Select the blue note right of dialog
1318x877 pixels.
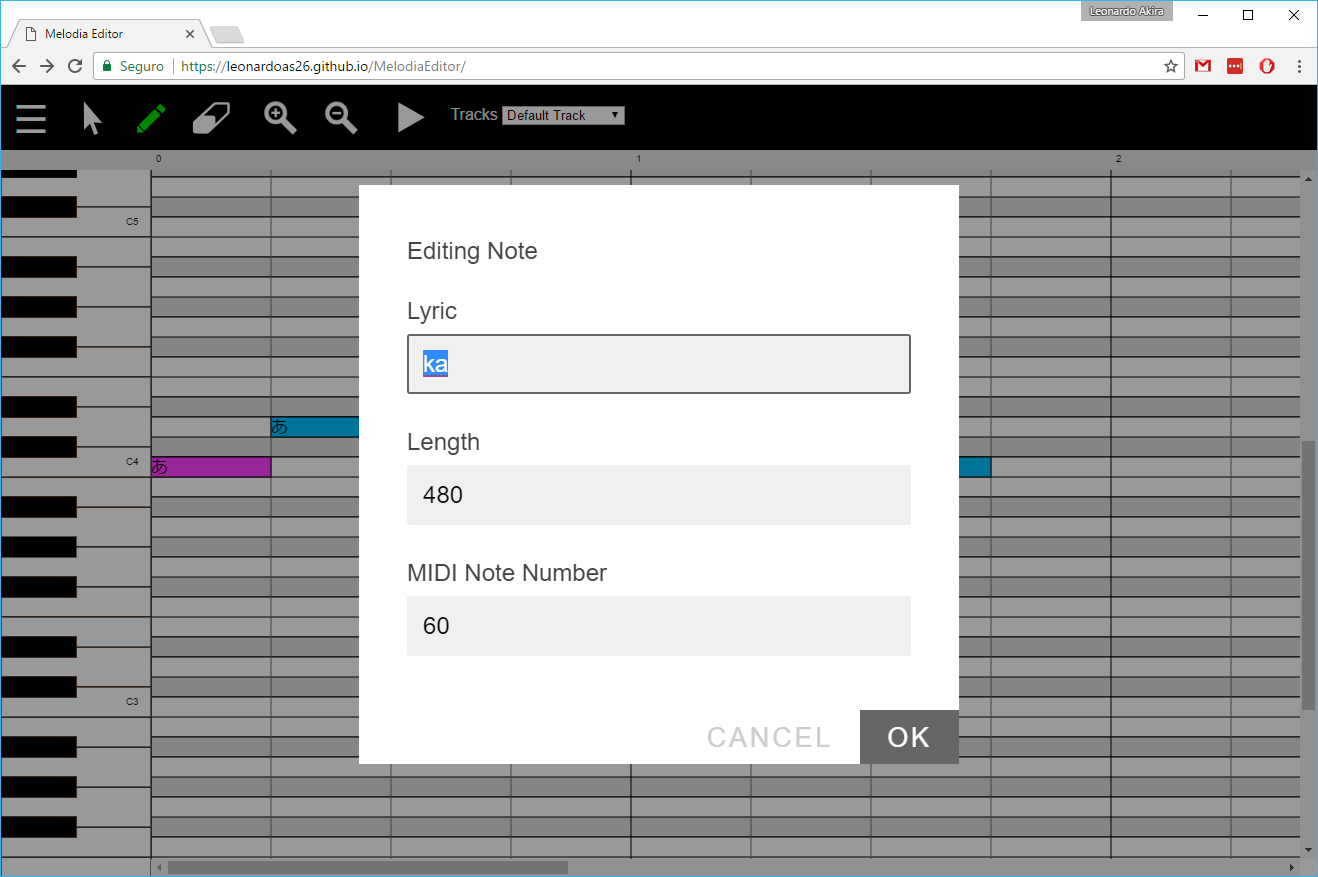coord(975,467)
